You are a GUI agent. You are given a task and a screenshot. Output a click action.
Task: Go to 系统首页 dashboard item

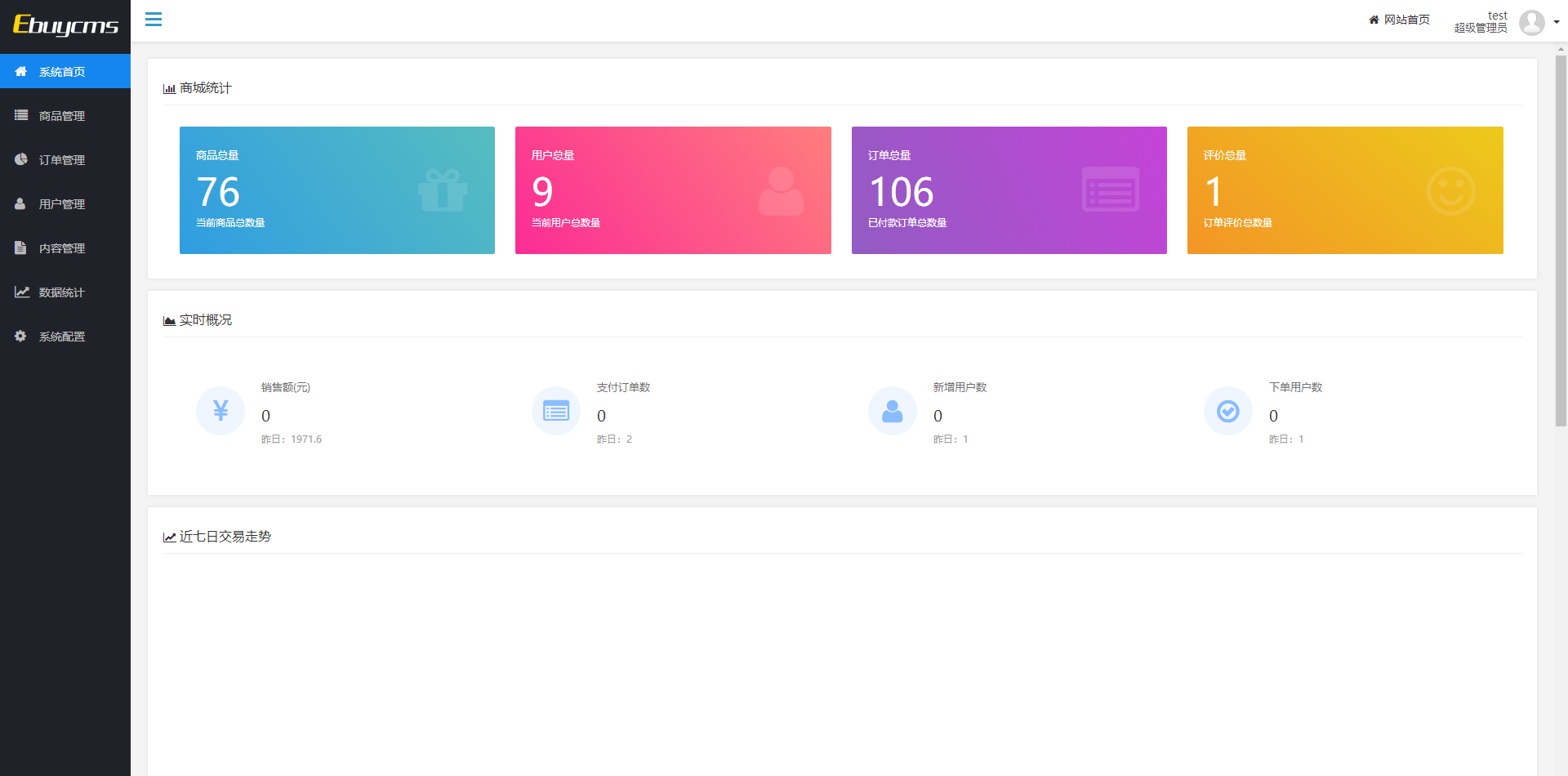tap(62, 72)
